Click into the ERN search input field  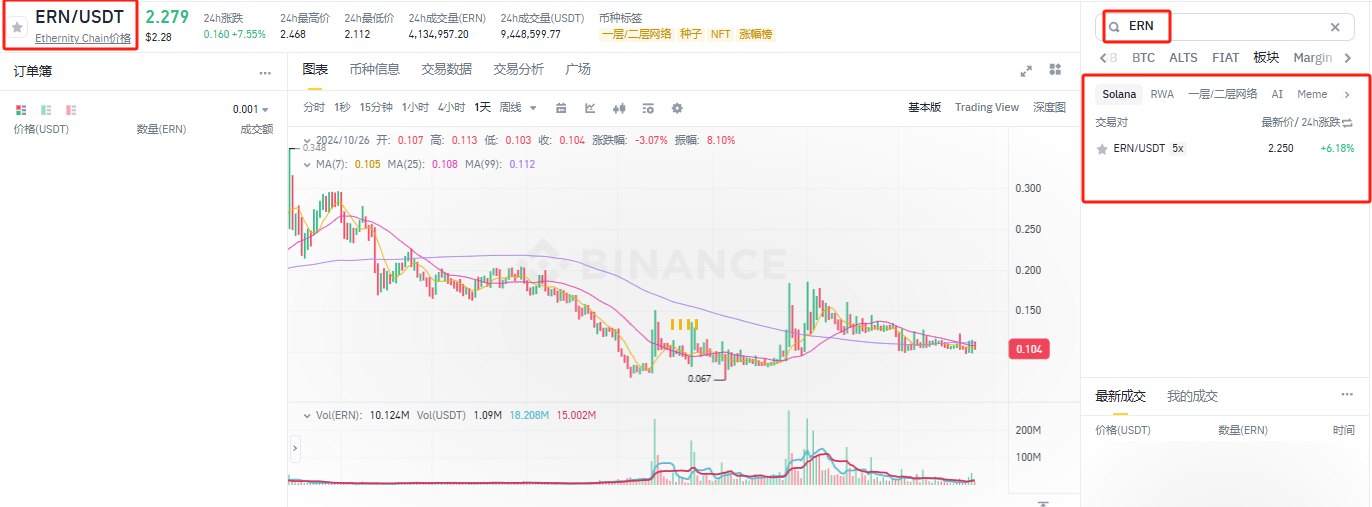(1220, 27)
